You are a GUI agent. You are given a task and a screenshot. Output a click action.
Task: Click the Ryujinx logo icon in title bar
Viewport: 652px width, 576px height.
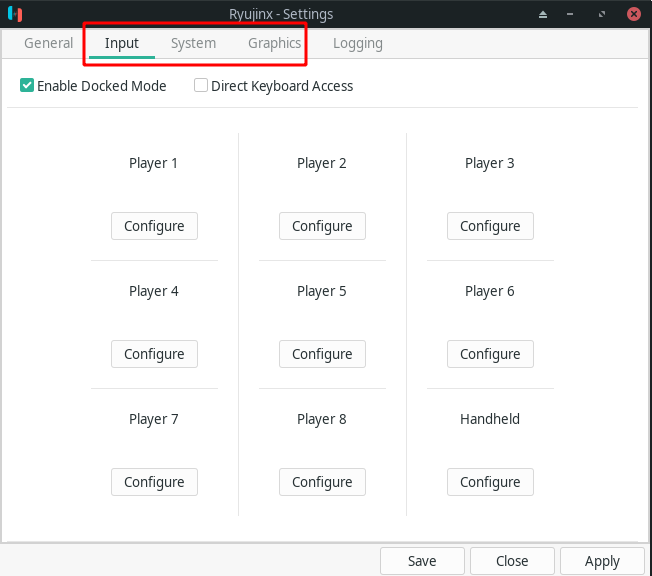pyautogui.click(x=15, y=14)
